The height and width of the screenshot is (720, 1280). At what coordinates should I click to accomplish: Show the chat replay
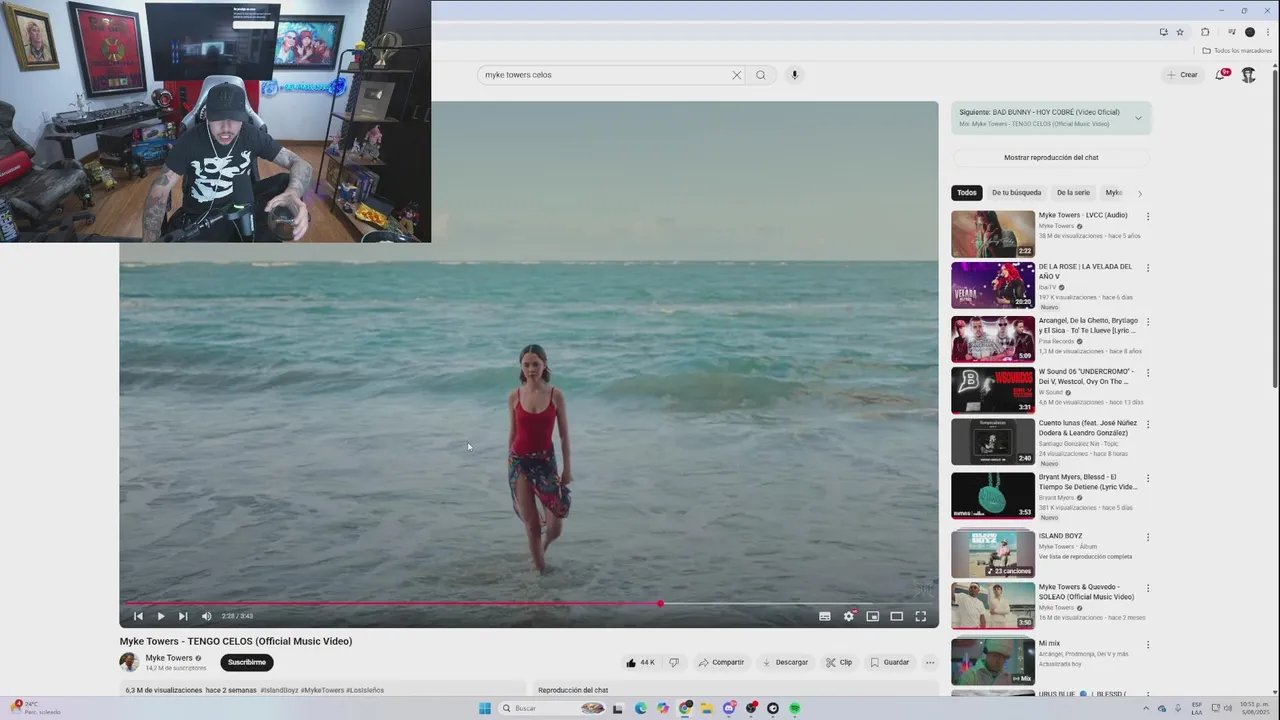click(1051, 157)
